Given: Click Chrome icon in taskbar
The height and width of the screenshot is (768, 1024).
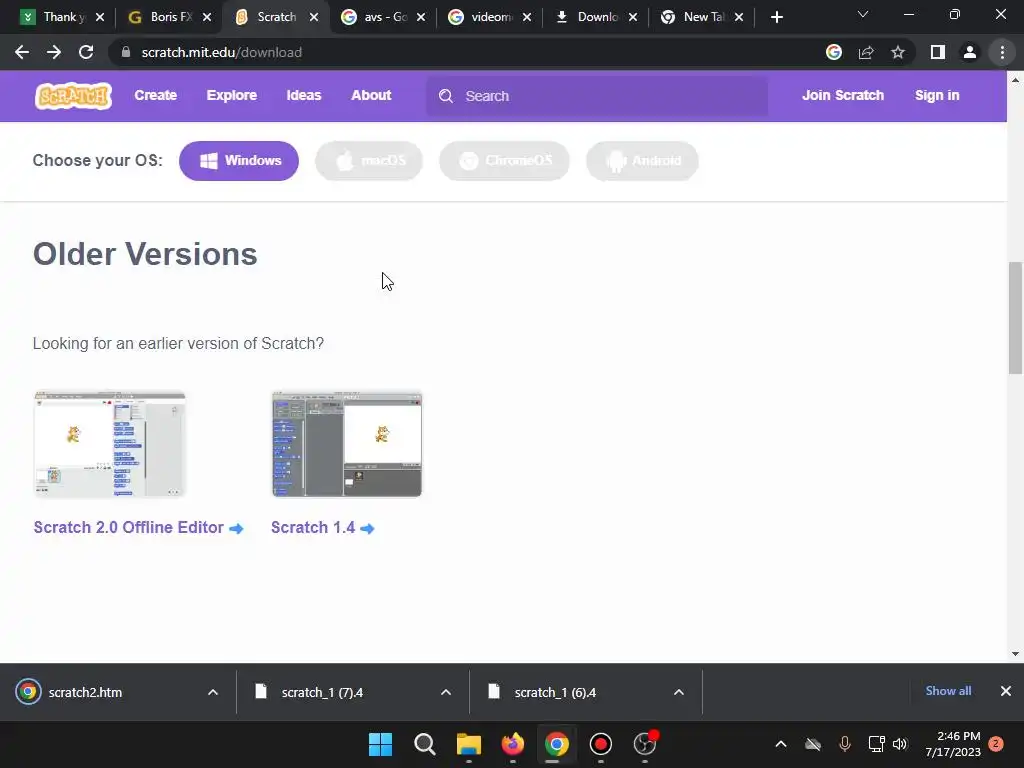Looking at the screenshot, I should (556, 744).
